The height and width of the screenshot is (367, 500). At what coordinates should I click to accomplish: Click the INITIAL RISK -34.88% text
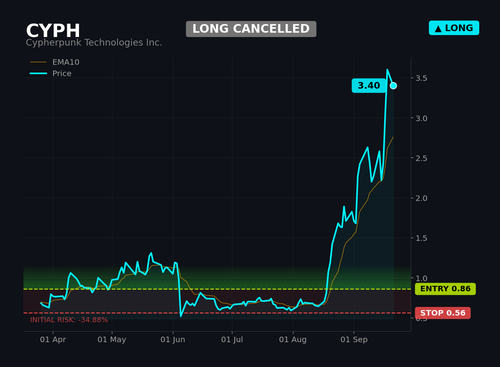coord(69,320)
